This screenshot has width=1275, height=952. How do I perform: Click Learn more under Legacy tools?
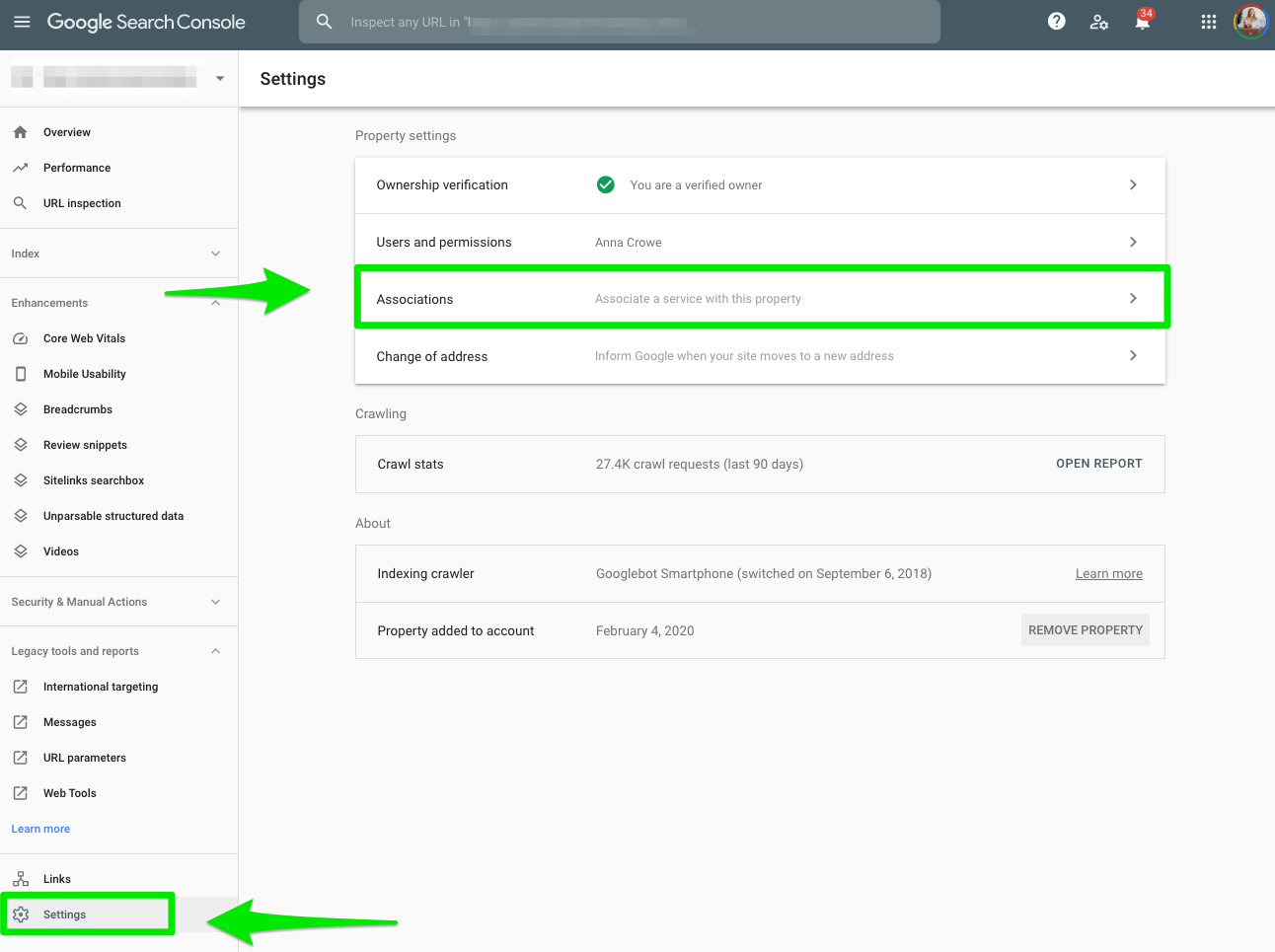pos(40,829)
